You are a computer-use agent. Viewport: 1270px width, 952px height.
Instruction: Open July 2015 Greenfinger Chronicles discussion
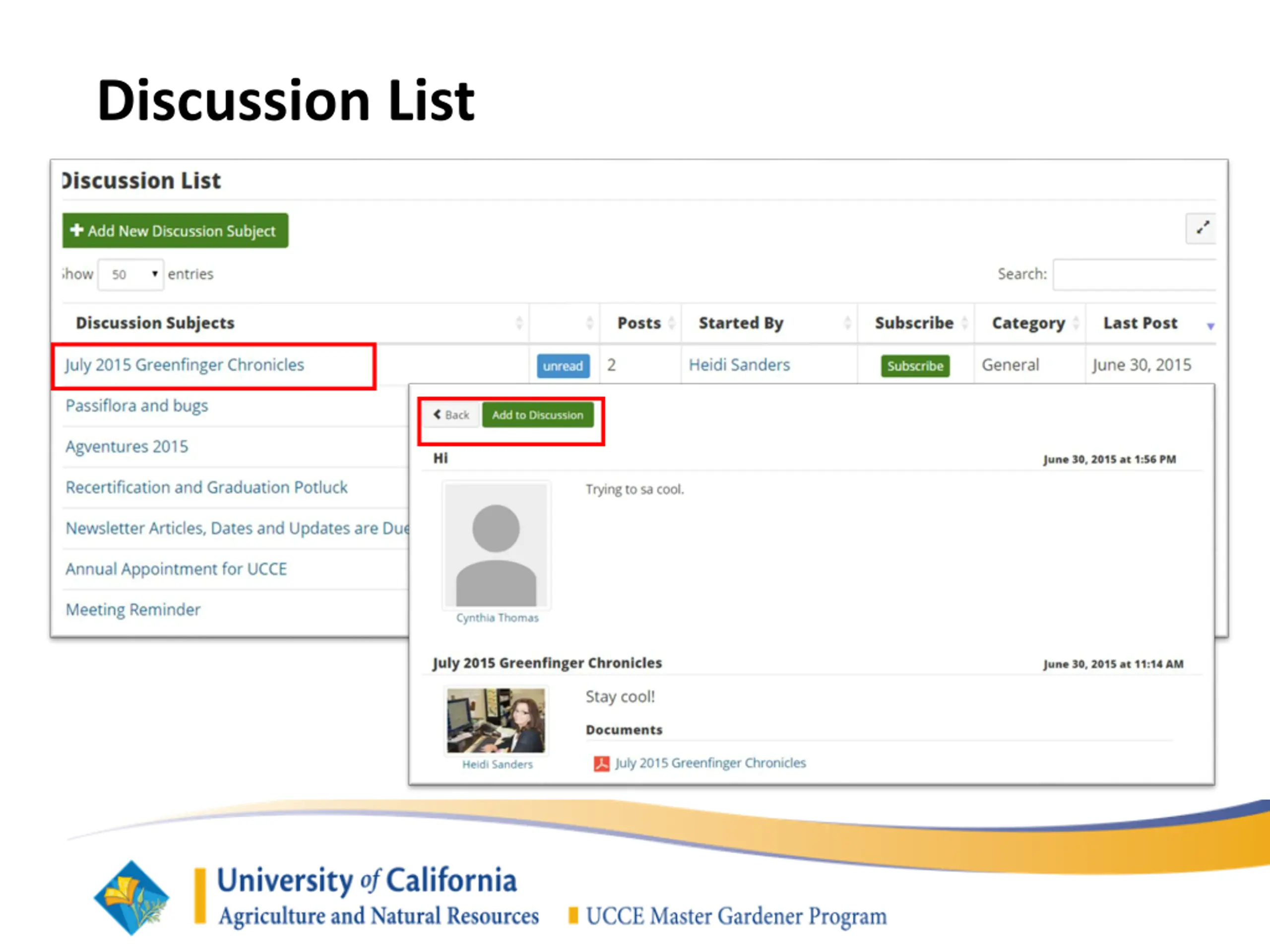click(185, 364)
